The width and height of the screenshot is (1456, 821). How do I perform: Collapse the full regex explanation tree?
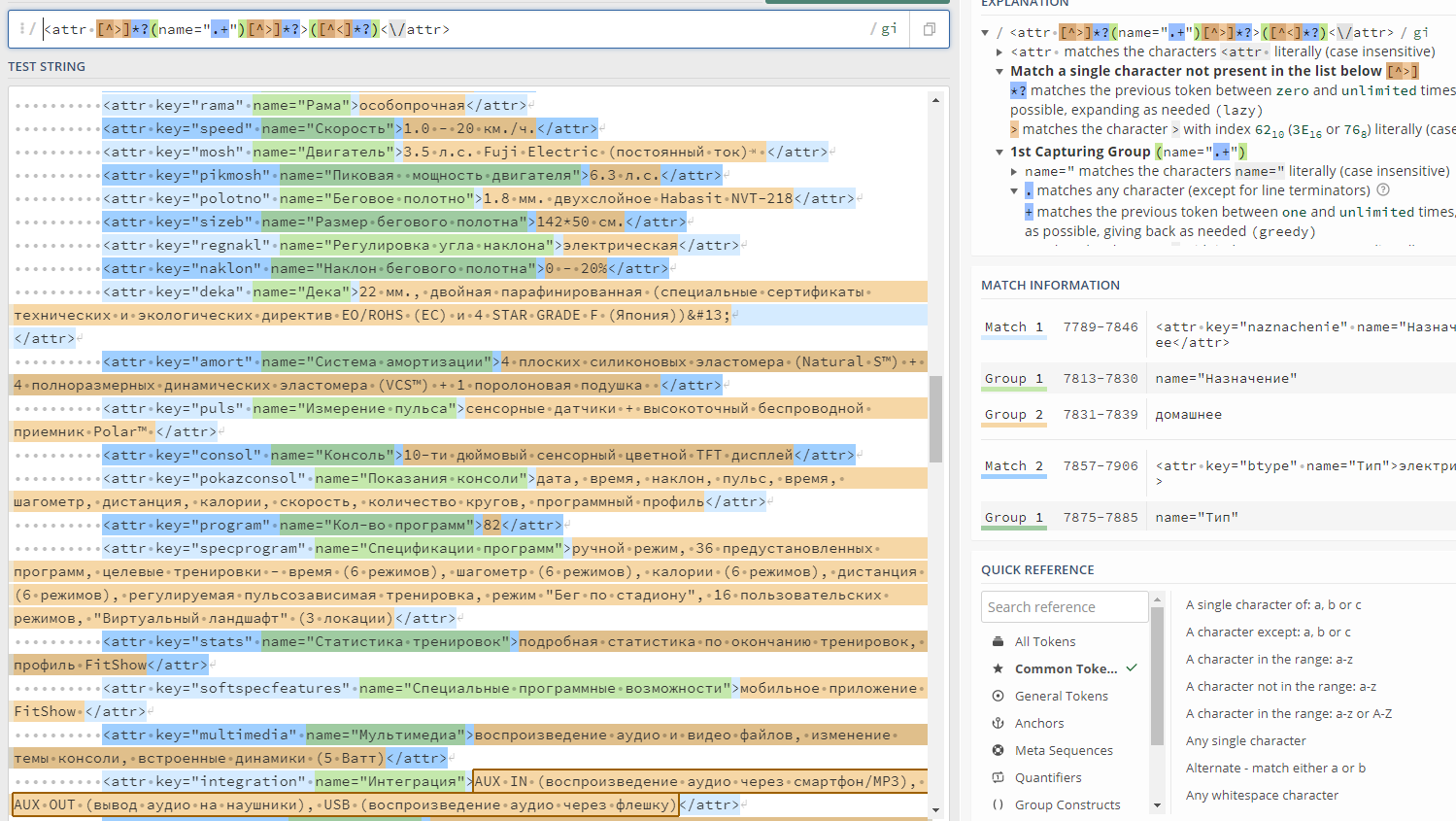coord(986,32)
